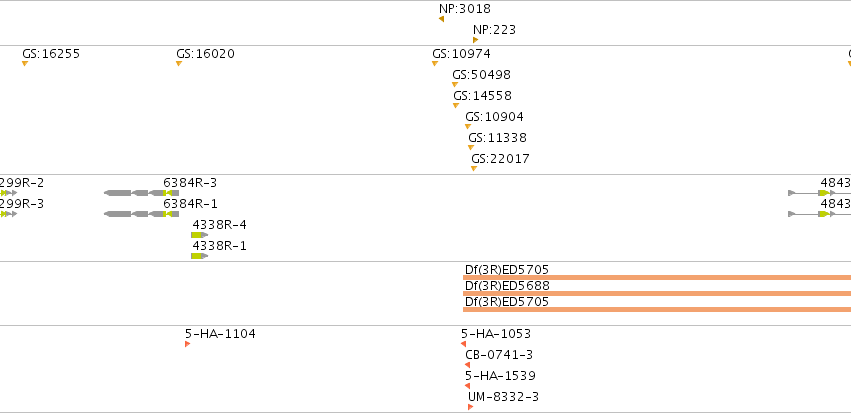Select the GS:22017 insertion triangle

tap(474, 168)
